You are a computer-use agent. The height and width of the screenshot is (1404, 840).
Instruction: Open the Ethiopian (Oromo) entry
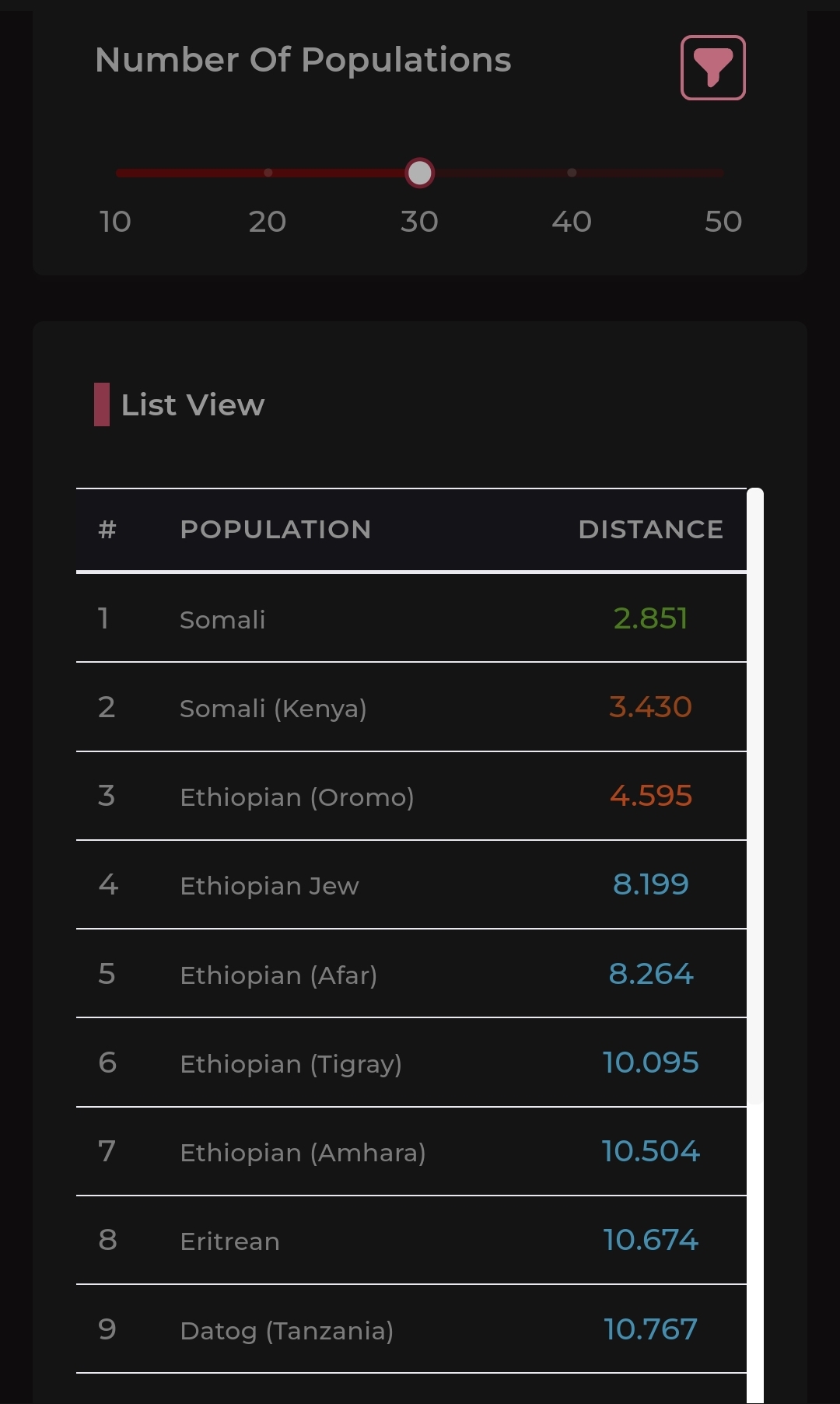[411, 796]
